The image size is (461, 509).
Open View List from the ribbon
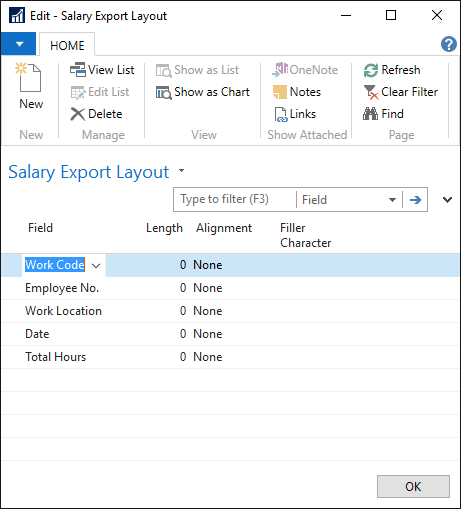click(102, 70)
